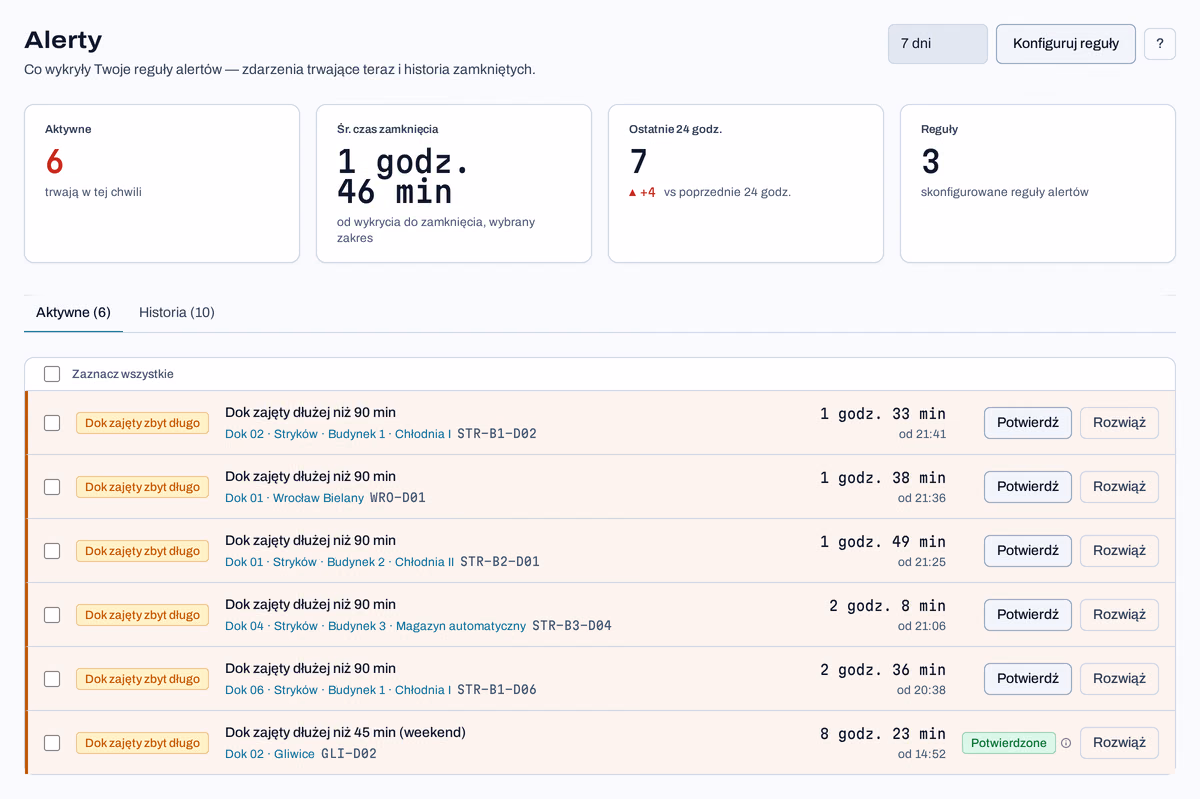Image resolution: width=1200 pixels, height=799 pixels.
Task: Click the STR-B1-D02 dock code
Action: pos(497,434)
